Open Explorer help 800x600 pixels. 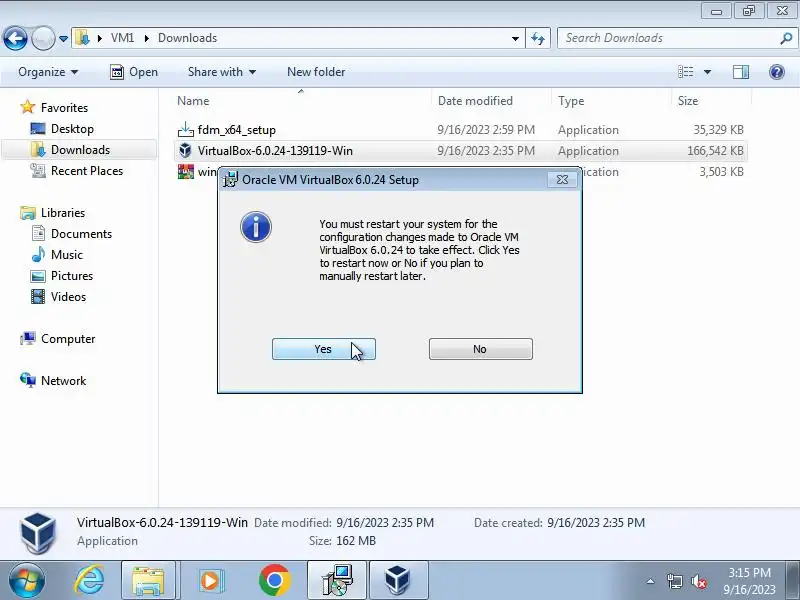[x=777, y=72]
